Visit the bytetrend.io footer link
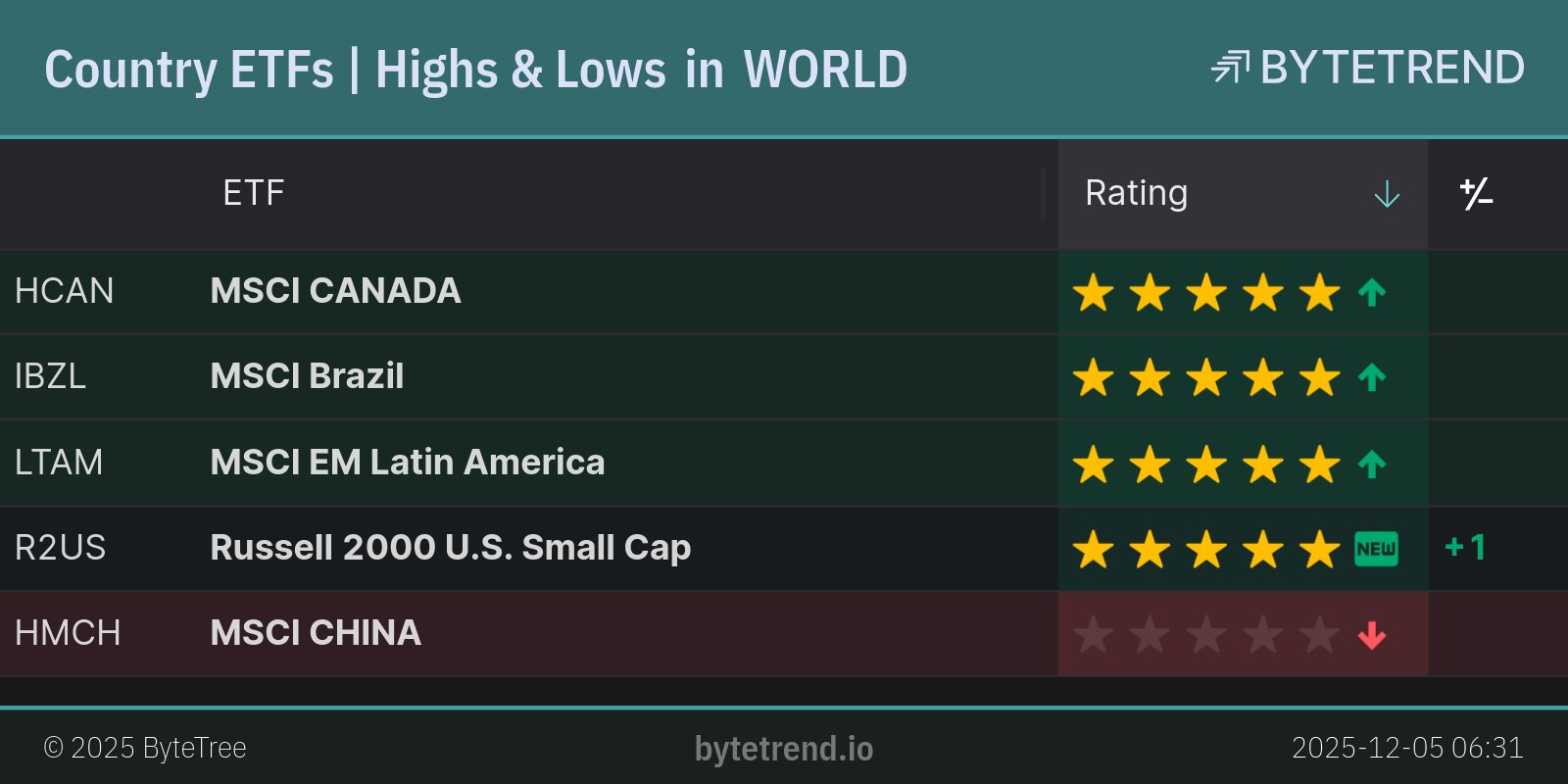The width and height of the screenshot is (1568, 784). (x=784, y=749)
